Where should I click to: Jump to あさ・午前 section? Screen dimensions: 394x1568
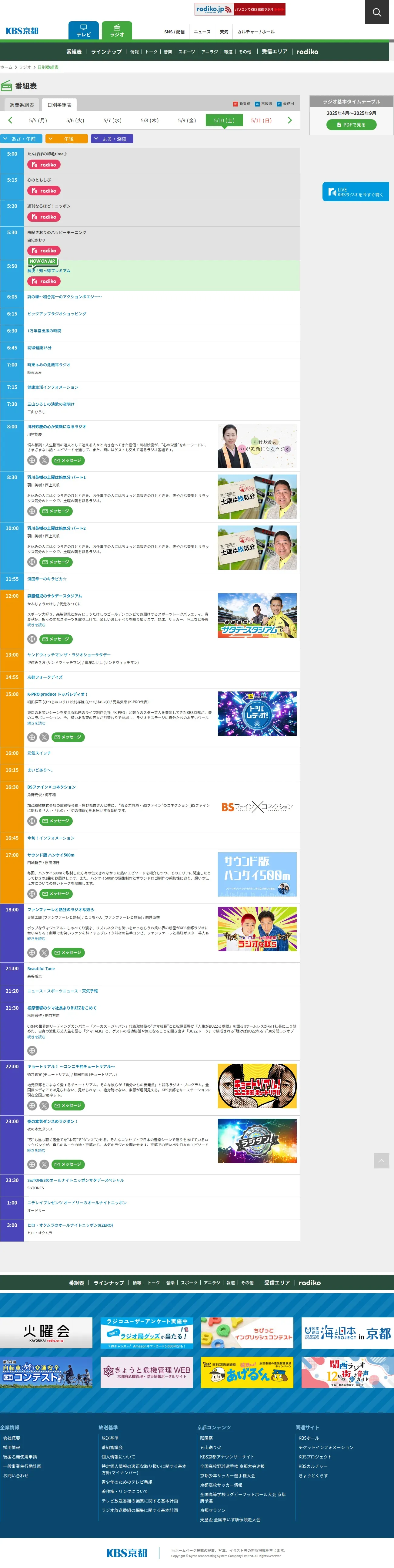coord(21,139)
